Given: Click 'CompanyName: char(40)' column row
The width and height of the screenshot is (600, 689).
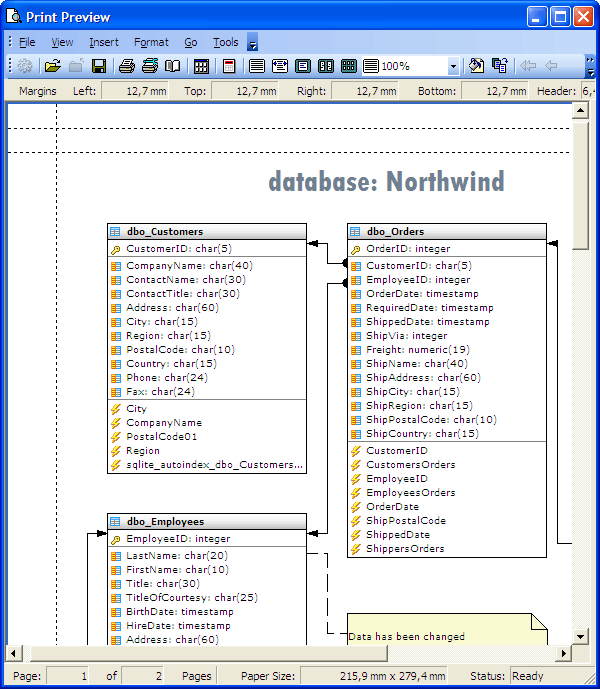Looking at the screenshot, I should pyautogui.click(x=207, y=266).
